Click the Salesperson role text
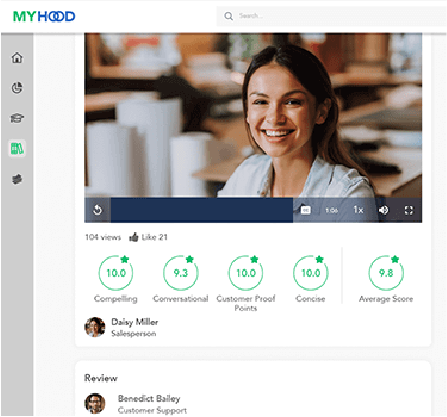 tap(133, 333)
